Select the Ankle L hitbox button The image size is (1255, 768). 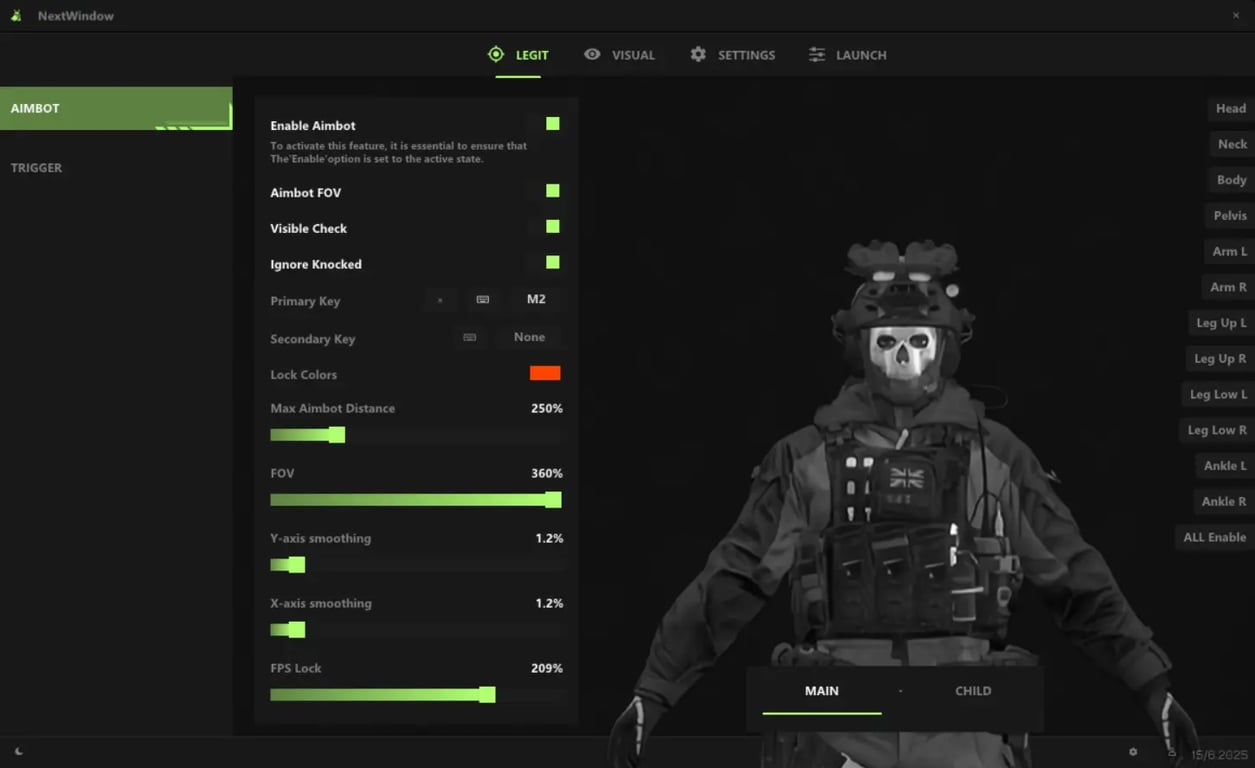(1224, 466)
